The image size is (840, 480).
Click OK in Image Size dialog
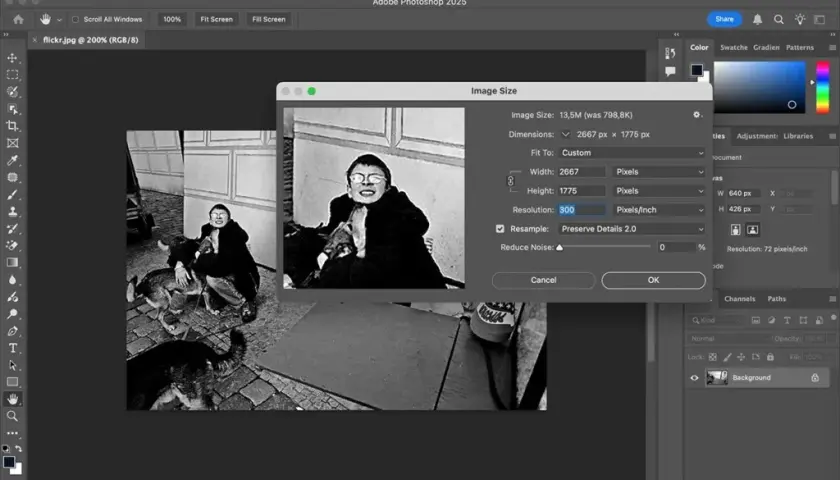(x=654, y=280)
